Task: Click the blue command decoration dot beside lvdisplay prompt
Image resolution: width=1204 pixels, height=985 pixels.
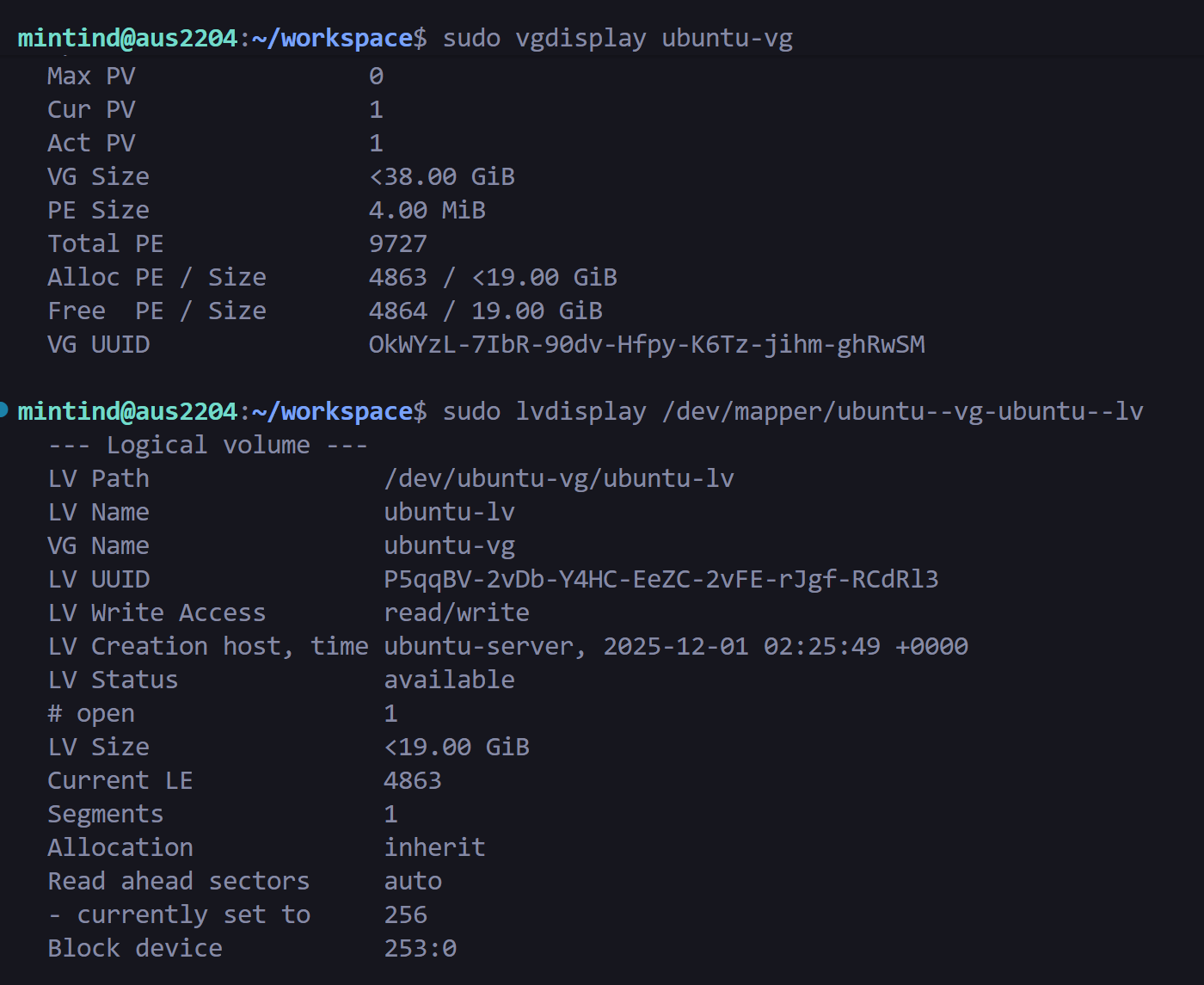Action: 3,410
